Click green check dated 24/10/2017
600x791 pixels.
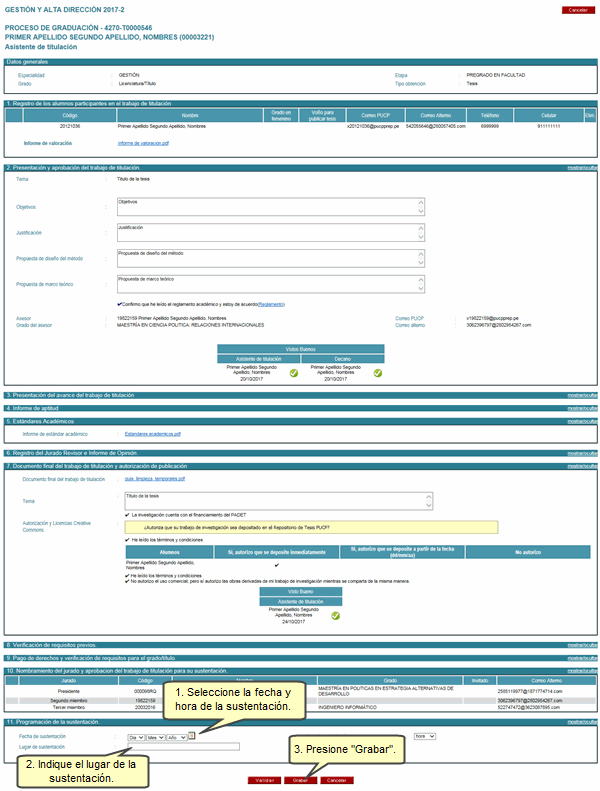click(x=336, y=616)
